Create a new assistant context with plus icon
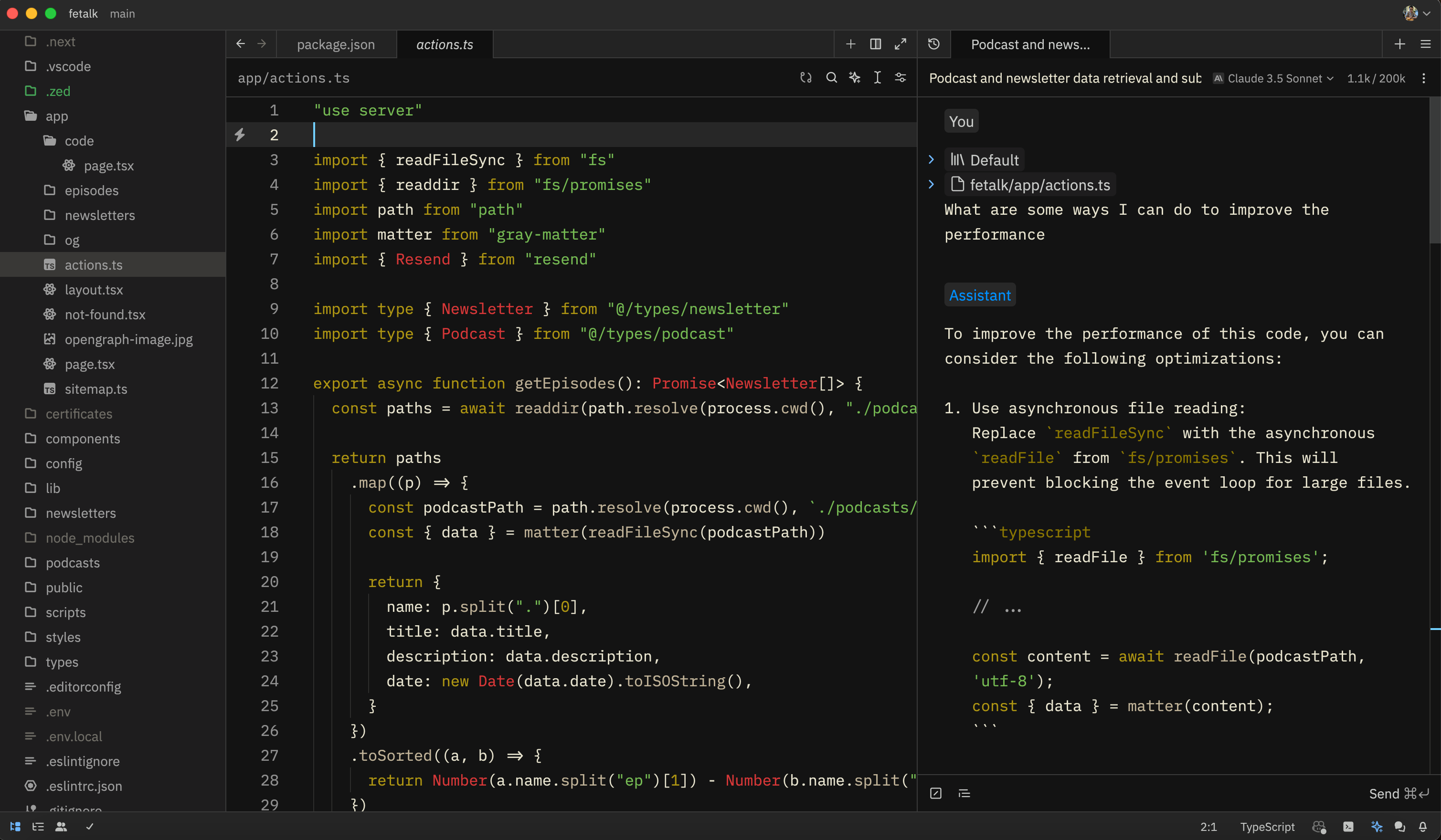 1400,44
